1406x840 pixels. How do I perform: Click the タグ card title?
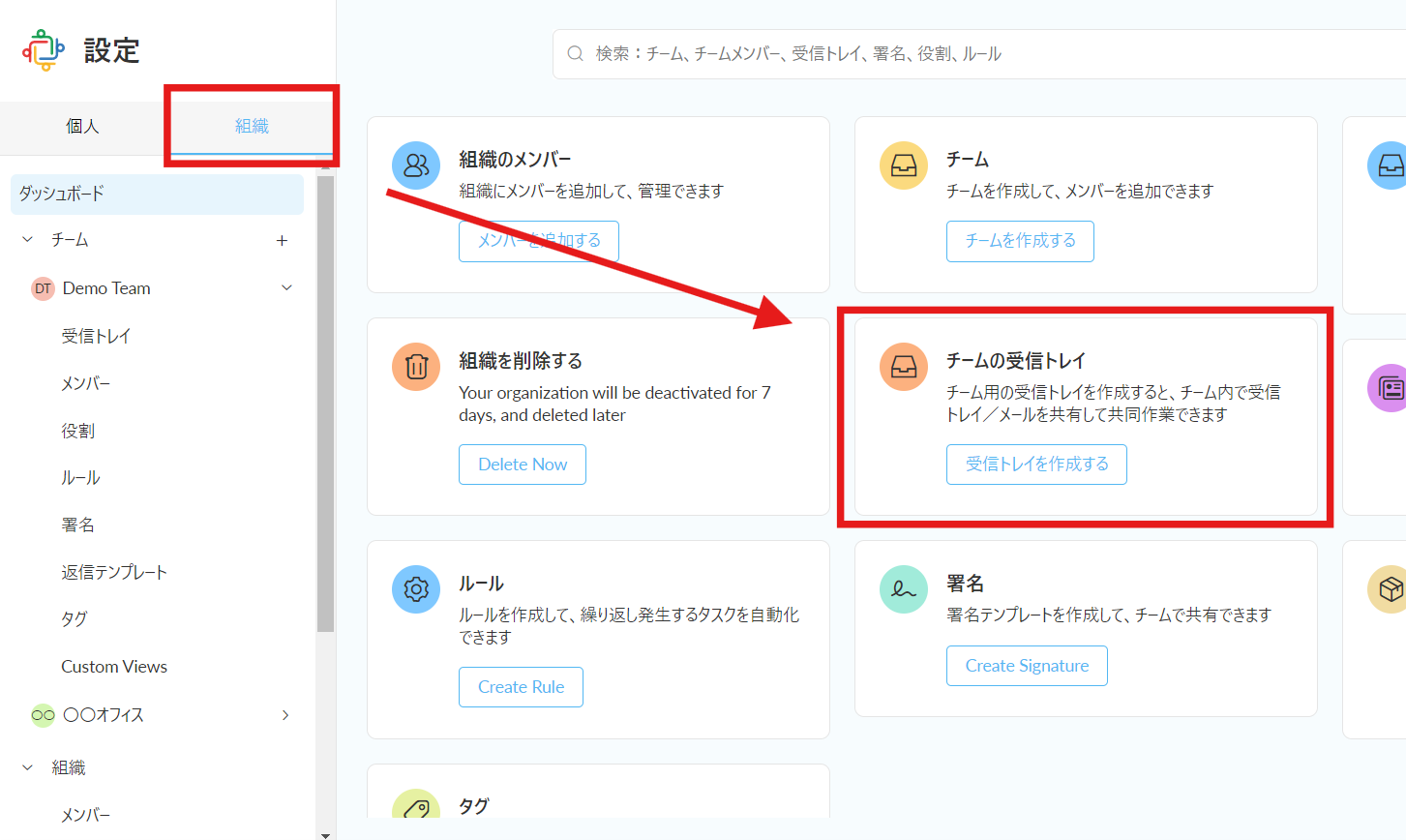coord(473,806)
